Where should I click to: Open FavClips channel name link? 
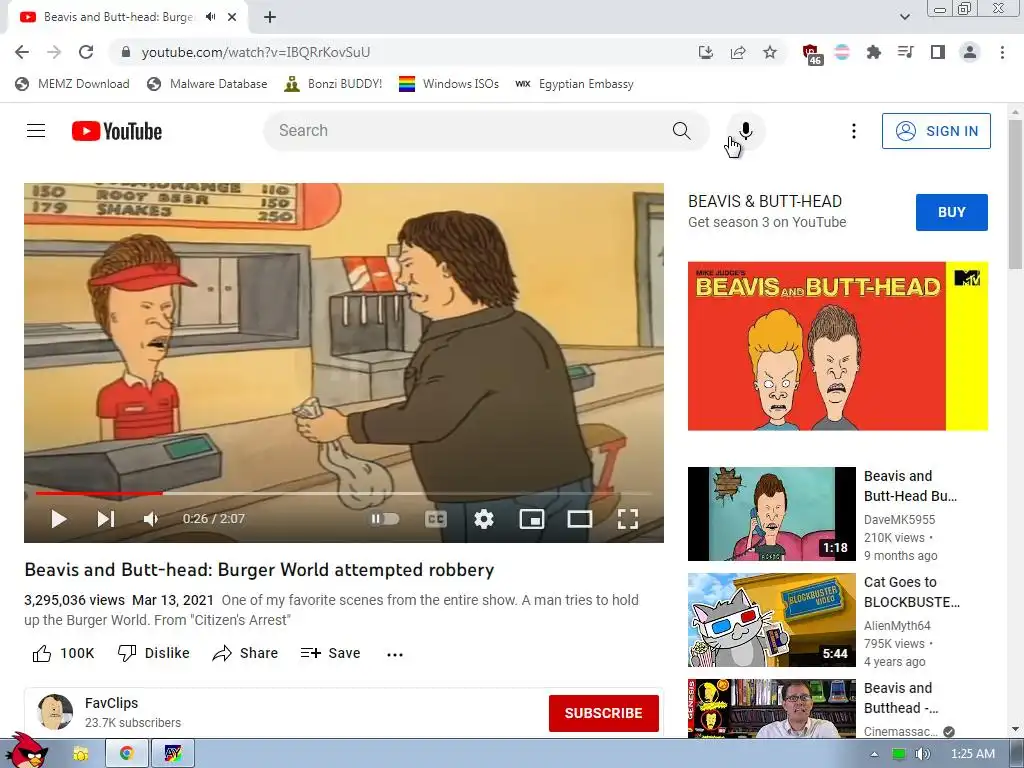point(112,703)
